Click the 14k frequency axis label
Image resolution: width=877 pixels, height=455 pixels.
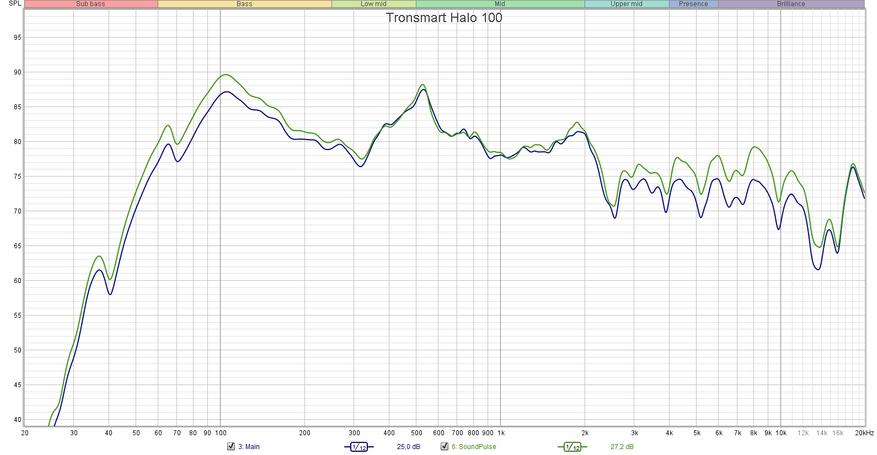[x=822, y=433]
